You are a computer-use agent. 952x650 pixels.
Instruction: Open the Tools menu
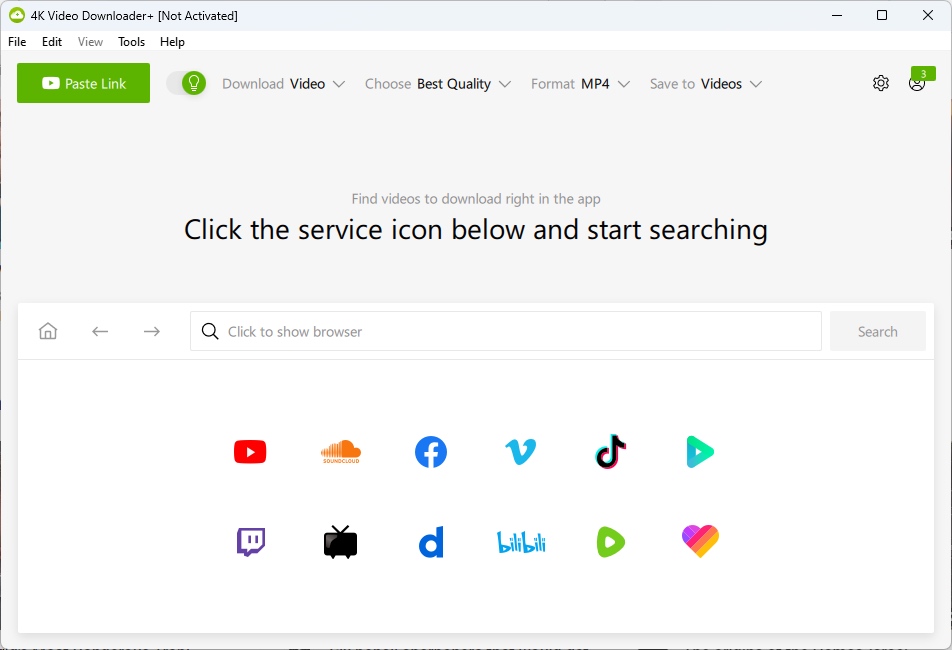pos(131,42)
